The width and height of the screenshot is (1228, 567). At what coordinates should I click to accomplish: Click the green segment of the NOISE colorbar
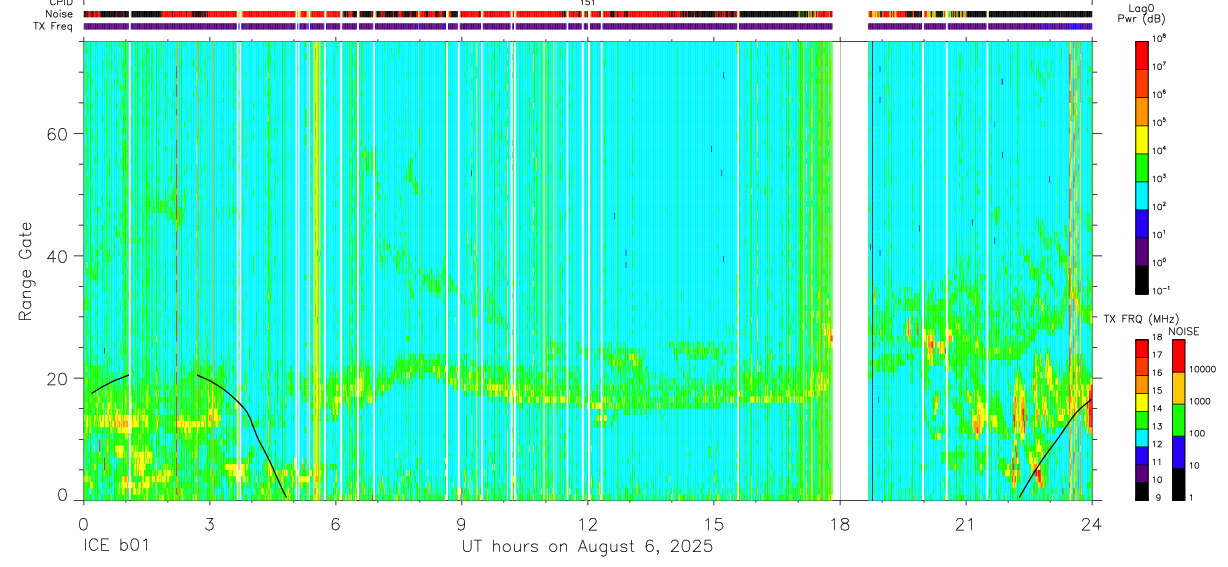[x=1178, y=420]
